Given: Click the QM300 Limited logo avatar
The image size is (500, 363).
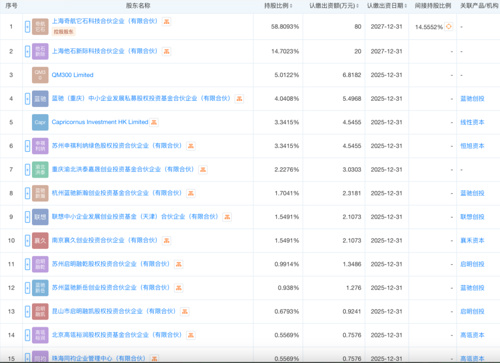Looking at the screenshot, I should (40, 75).
